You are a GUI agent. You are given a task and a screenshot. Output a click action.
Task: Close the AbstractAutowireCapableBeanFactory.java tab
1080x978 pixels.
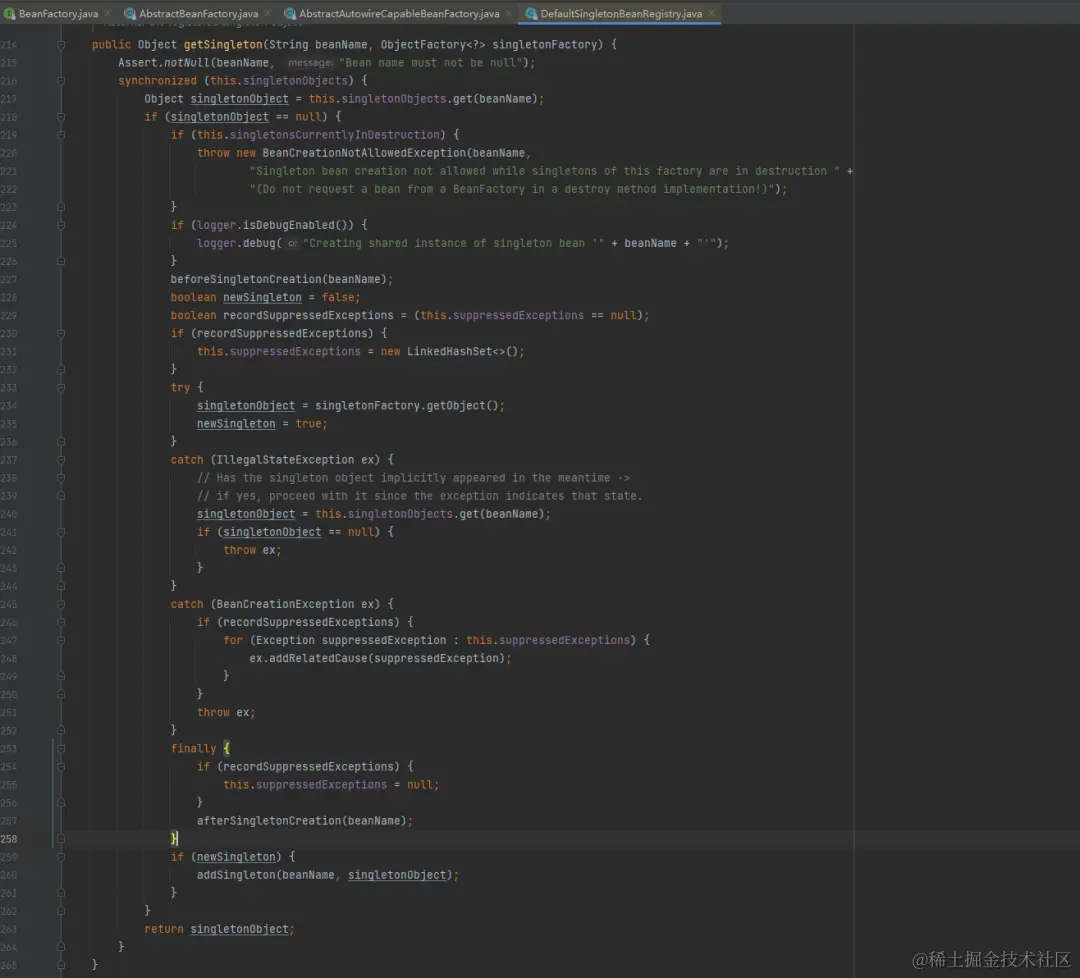tap(510, 13)
